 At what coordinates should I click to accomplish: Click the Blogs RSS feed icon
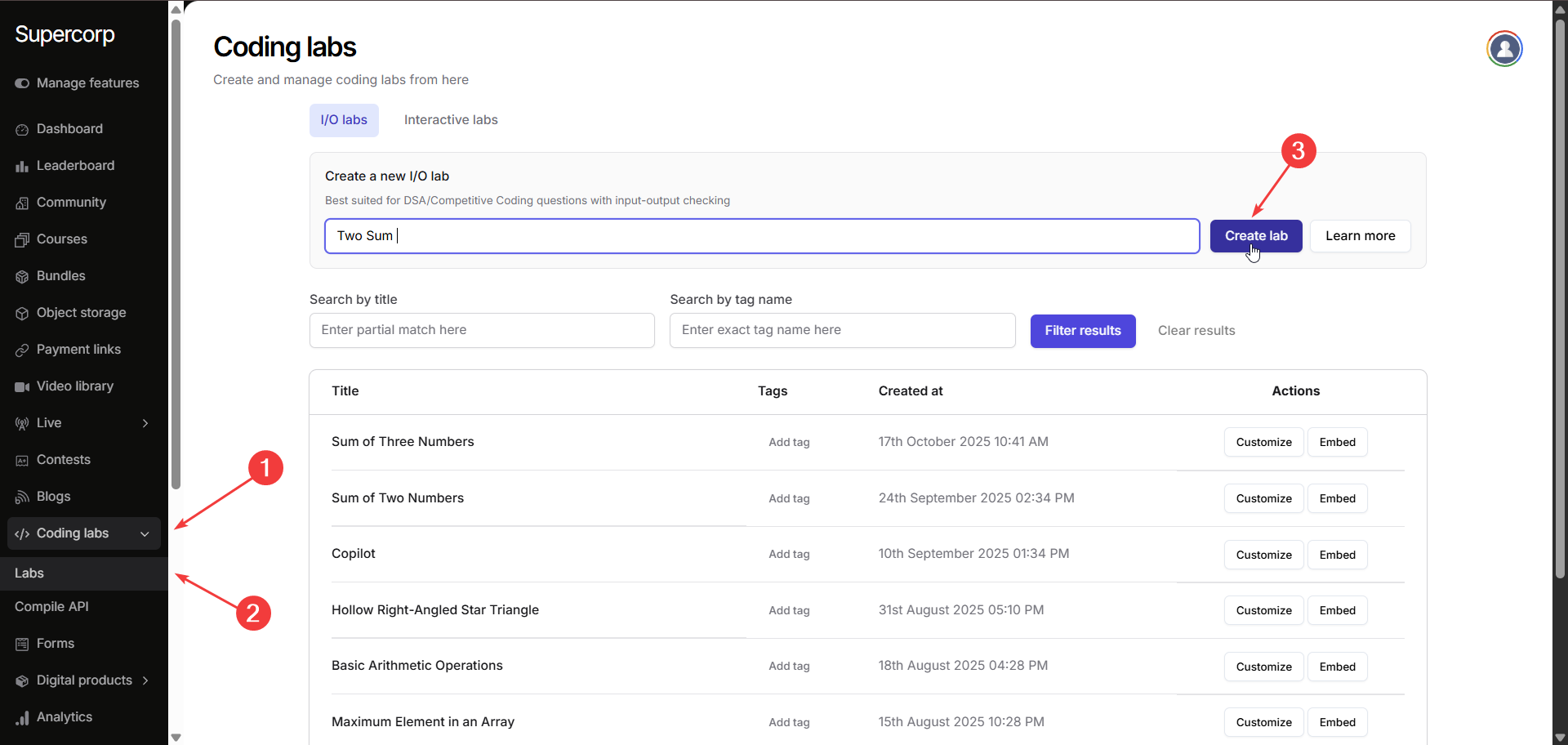tap(22, 497)
